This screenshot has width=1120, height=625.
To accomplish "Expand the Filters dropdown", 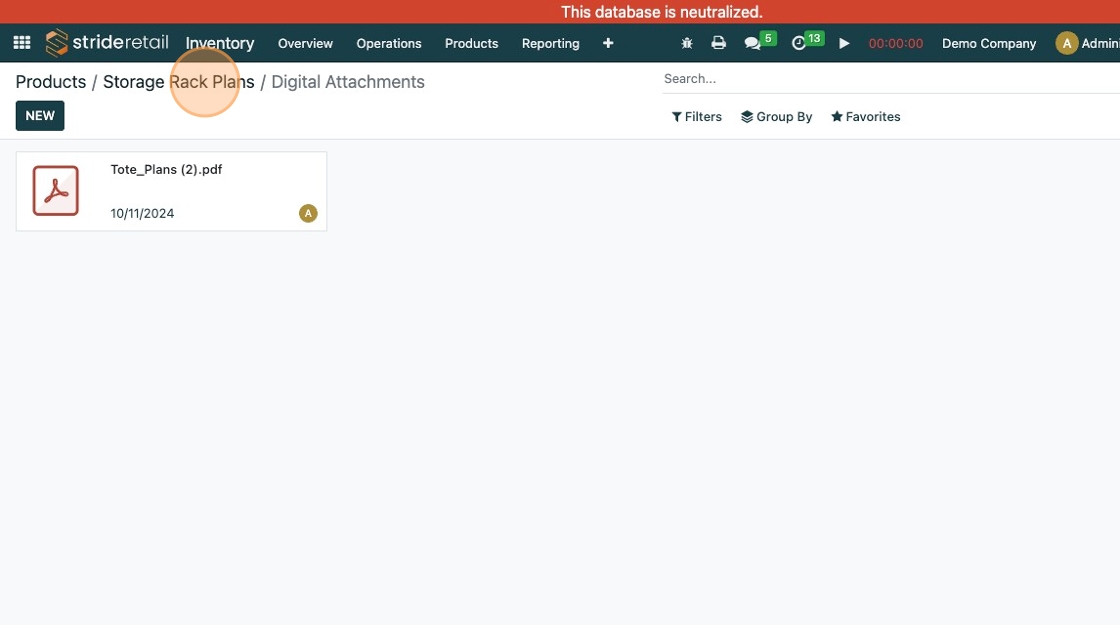I will (696, 116).
